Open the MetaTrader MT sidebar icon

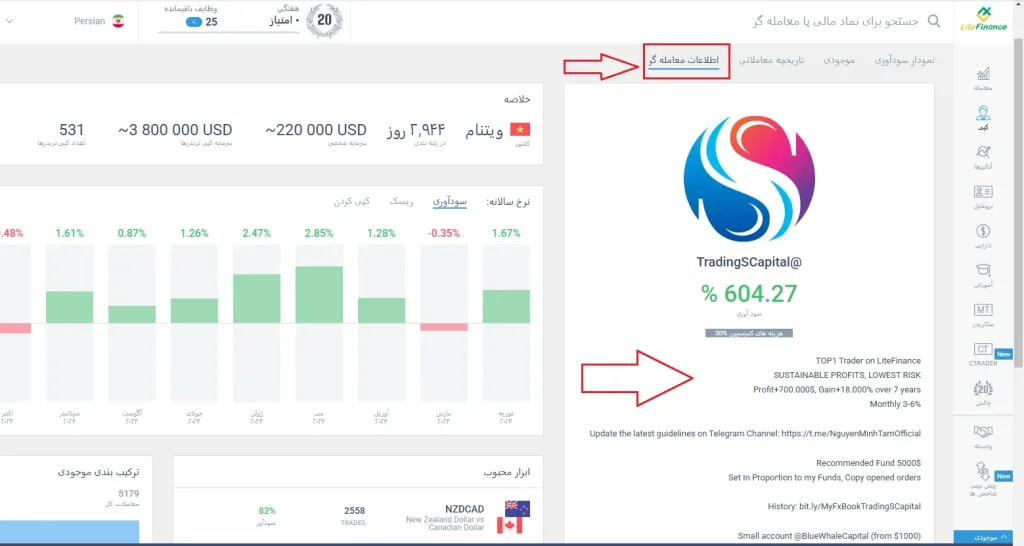(982, 314)
